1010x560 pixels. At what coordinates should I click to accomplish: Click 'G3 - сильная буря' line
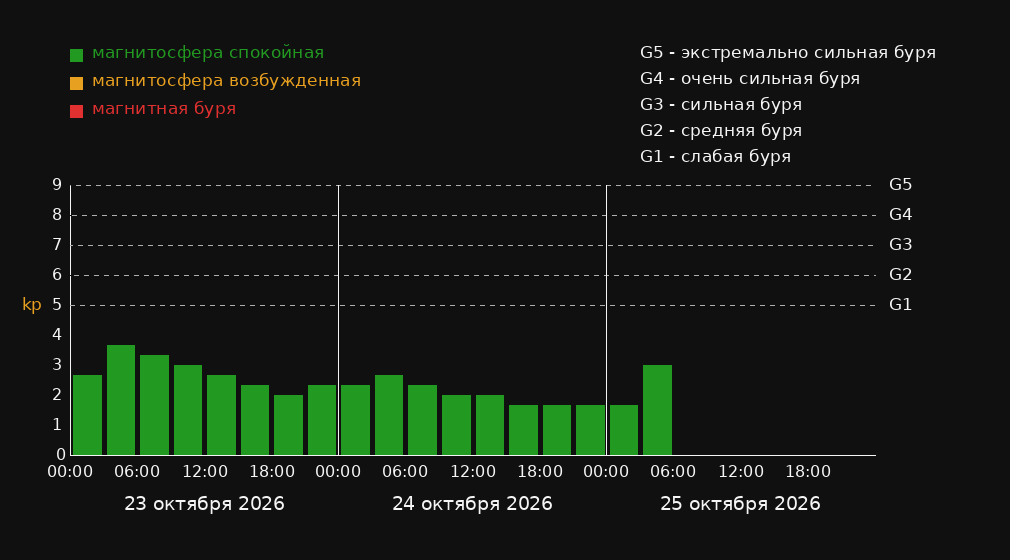[x=721, y=104]
